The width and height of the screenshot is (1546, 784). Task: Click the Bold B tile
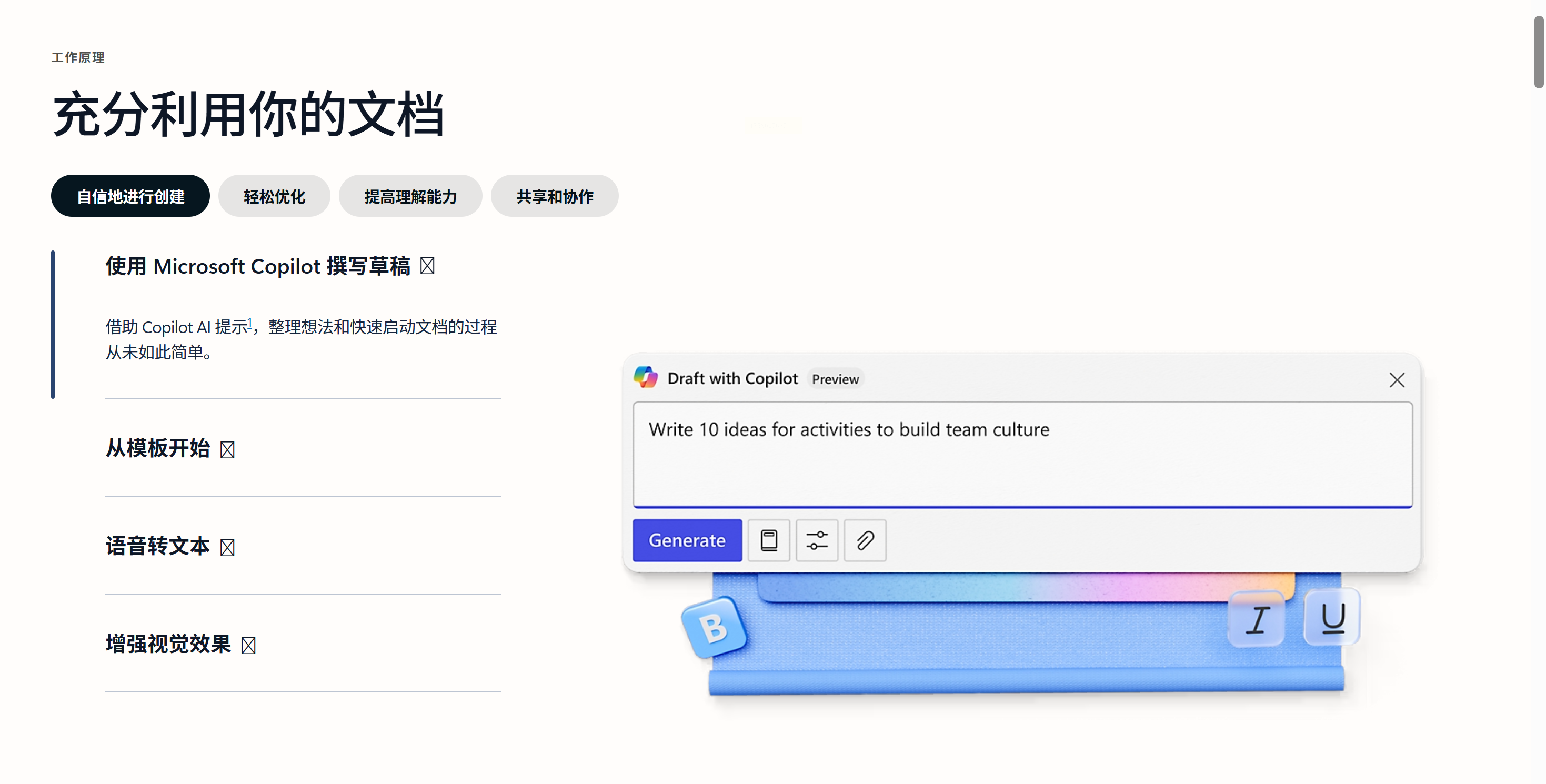(714, 627)
